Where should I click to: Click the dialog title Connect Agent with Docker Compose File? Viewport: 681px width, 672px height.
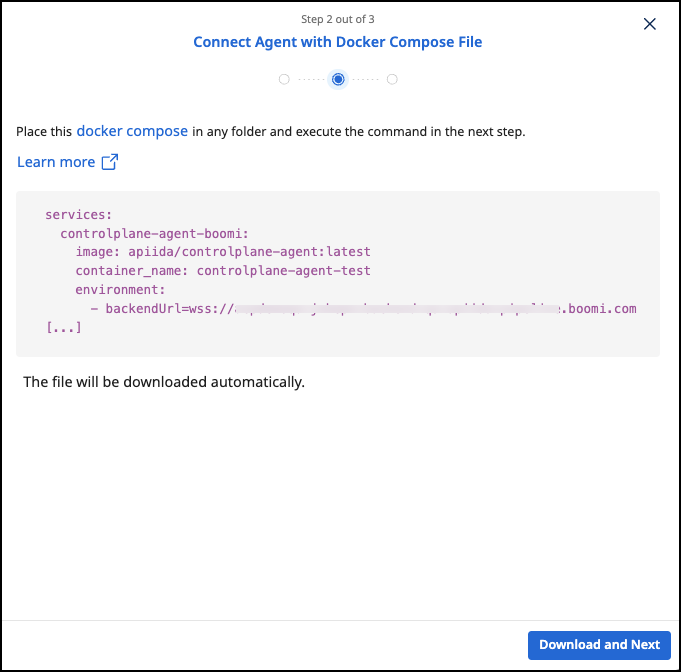click(x=338, y=42)
